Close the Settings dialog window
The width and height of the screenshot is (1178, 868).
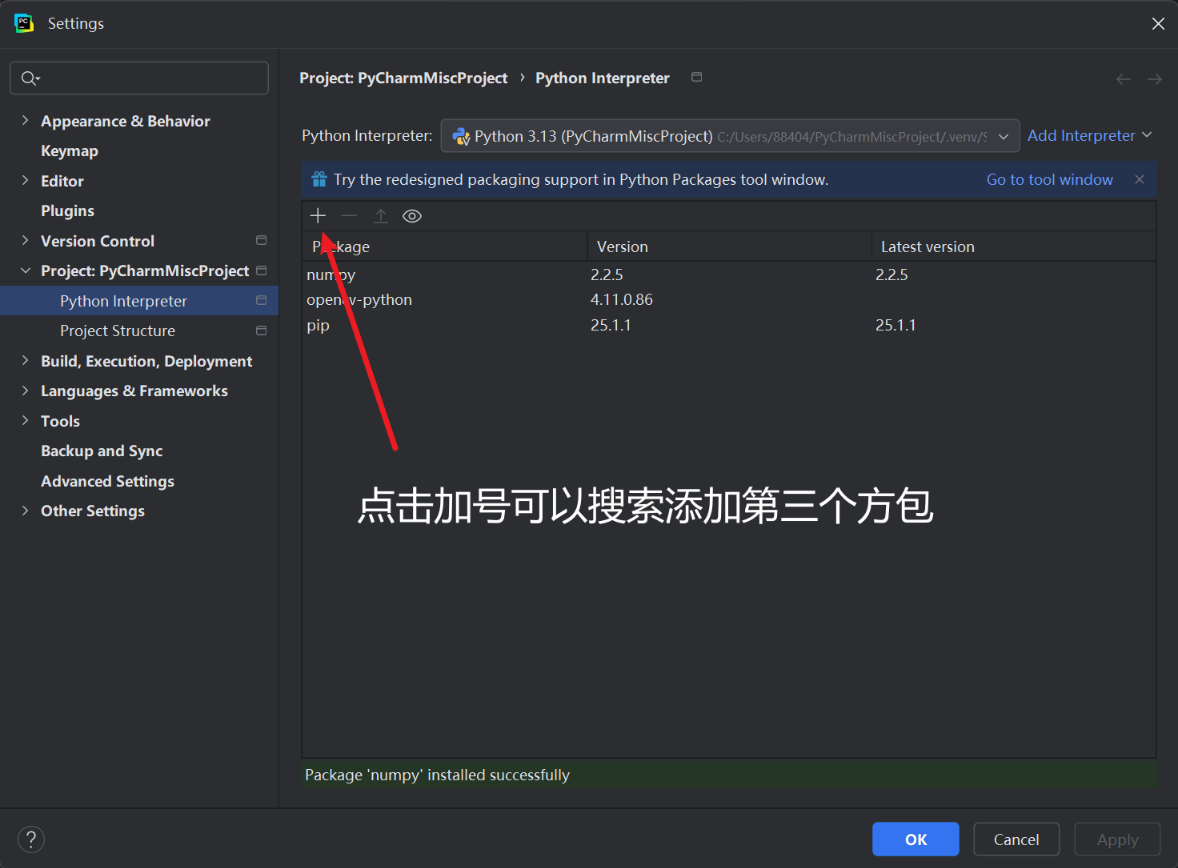point(1158,23)
